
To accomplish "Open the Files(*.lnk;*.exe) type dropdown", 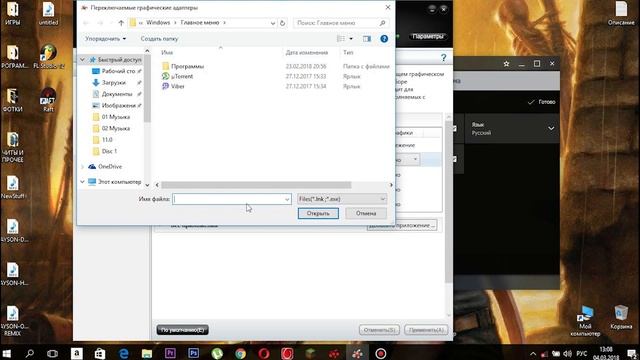I will point(342,199).
